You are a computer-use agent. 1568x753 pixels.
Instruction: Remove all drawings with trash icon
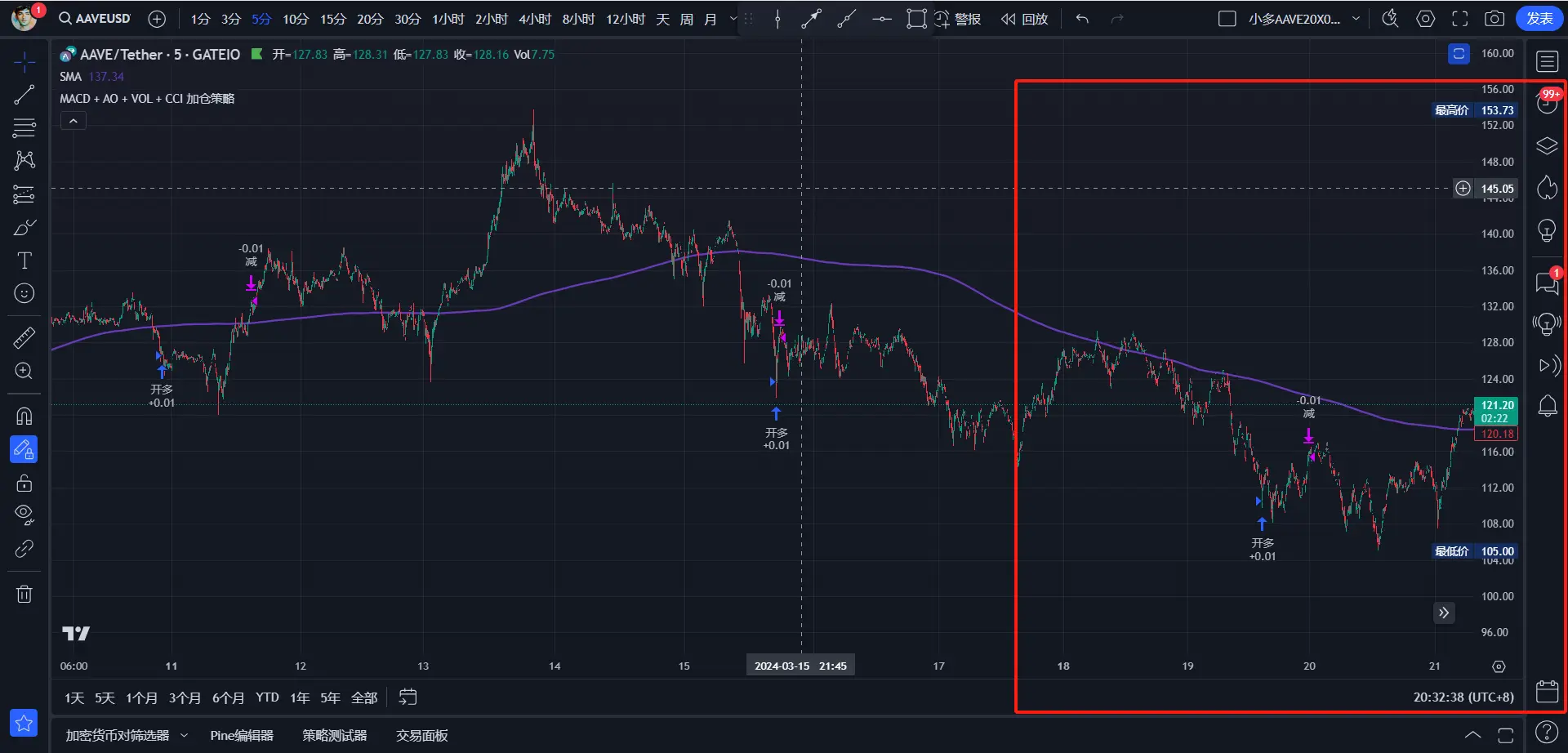click(x=24, y=594)
